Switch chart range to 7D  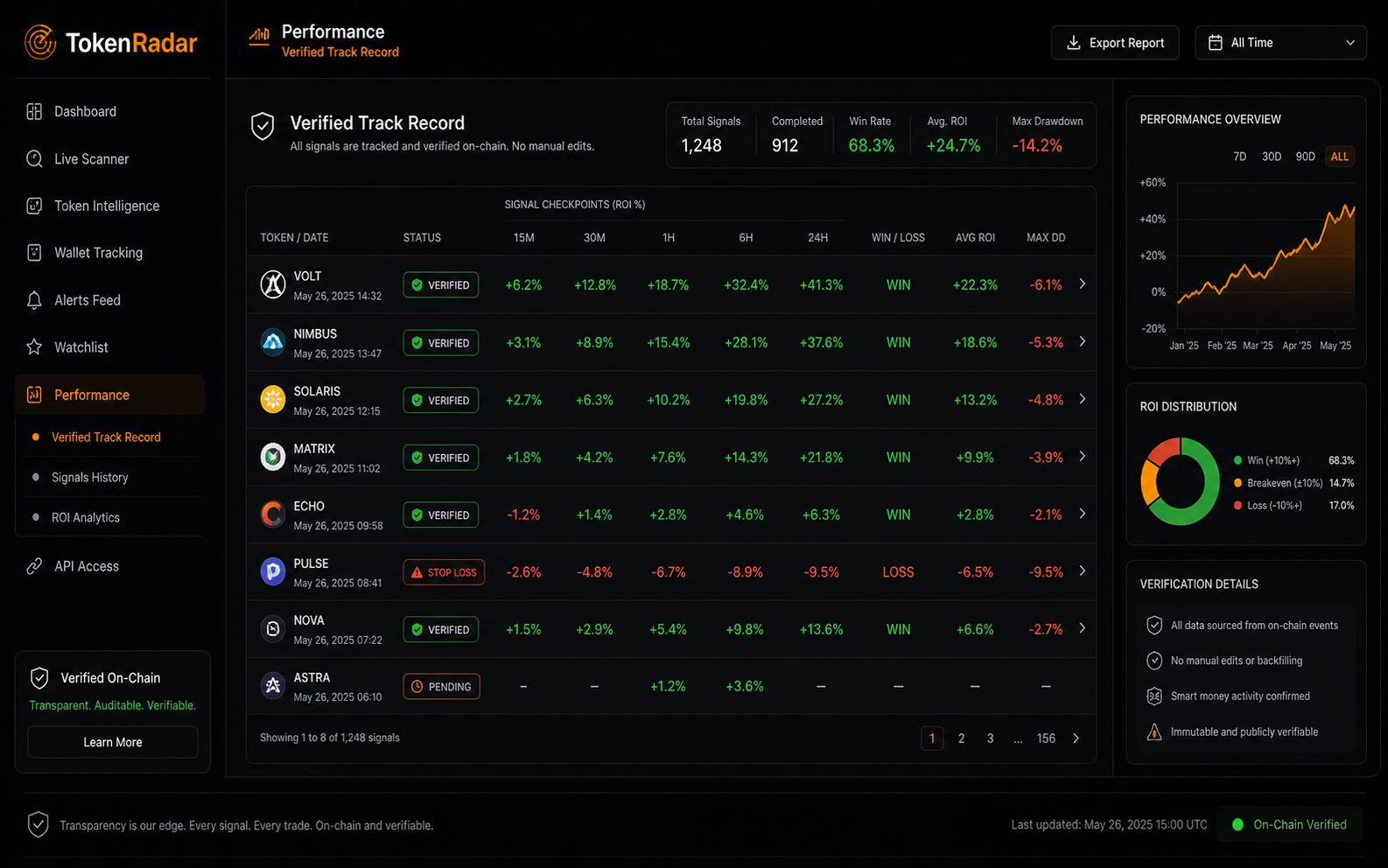[1239, 157]
